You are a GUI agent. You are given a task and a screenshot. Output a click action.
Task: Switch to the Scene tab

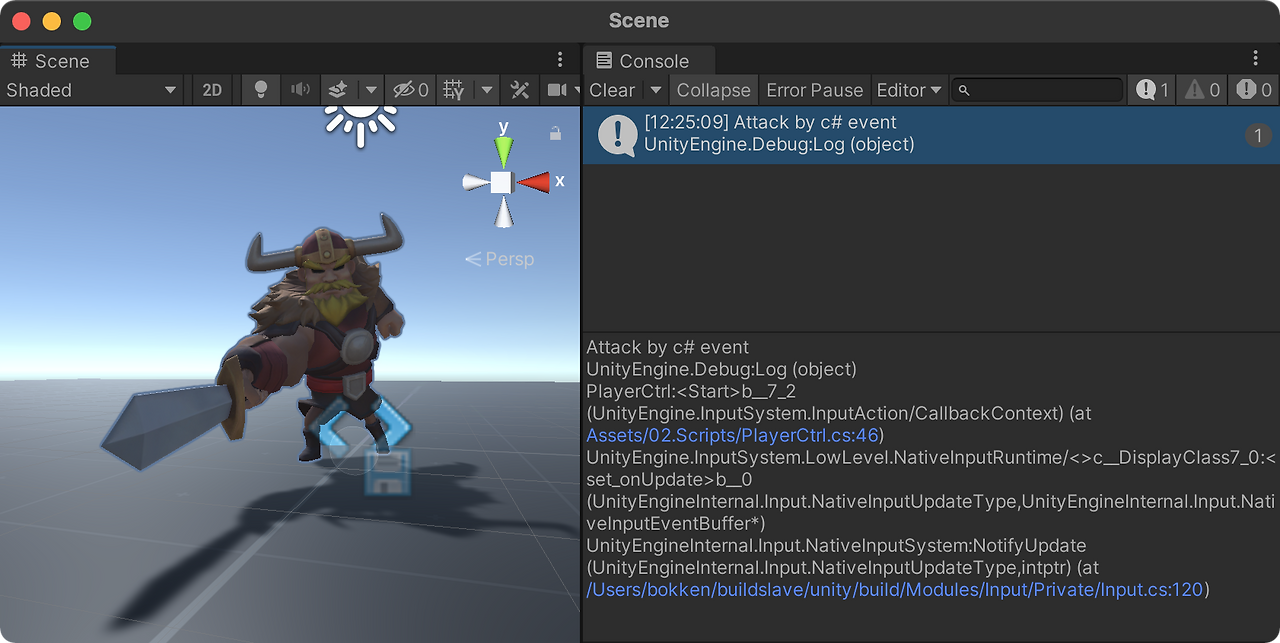pos(58,61)
